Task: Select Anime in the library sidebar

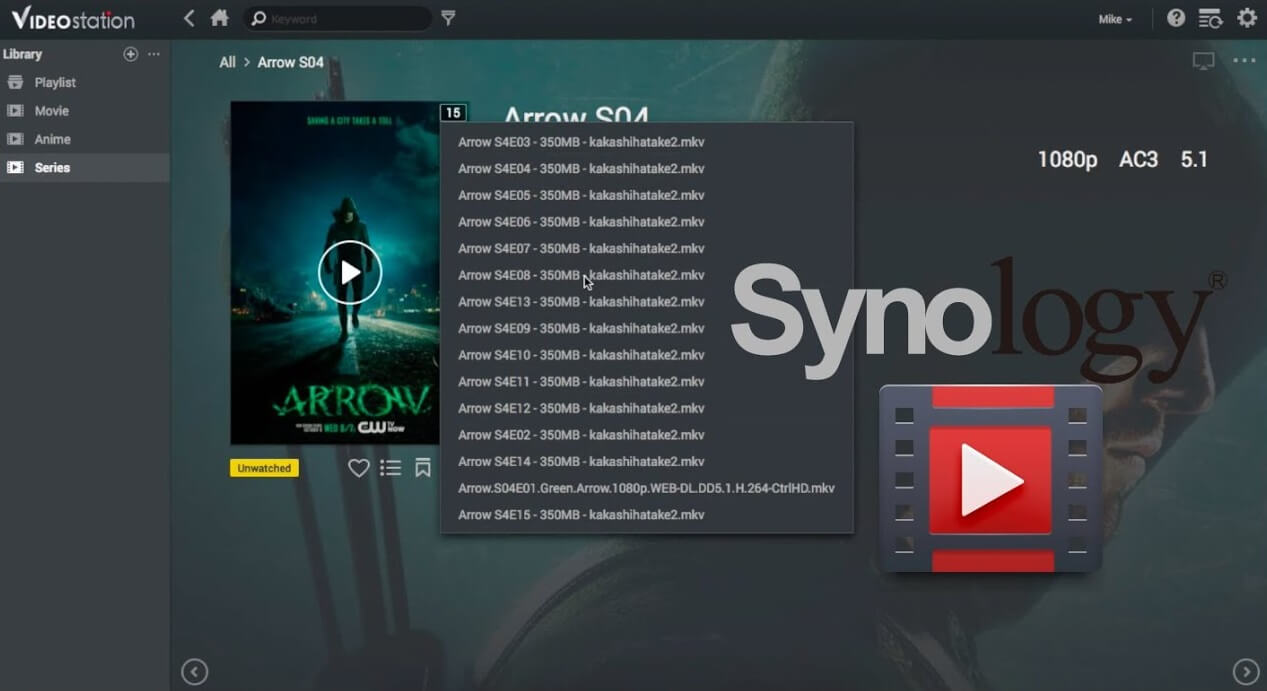Action: pyautogui.click(x=85, y=140)
